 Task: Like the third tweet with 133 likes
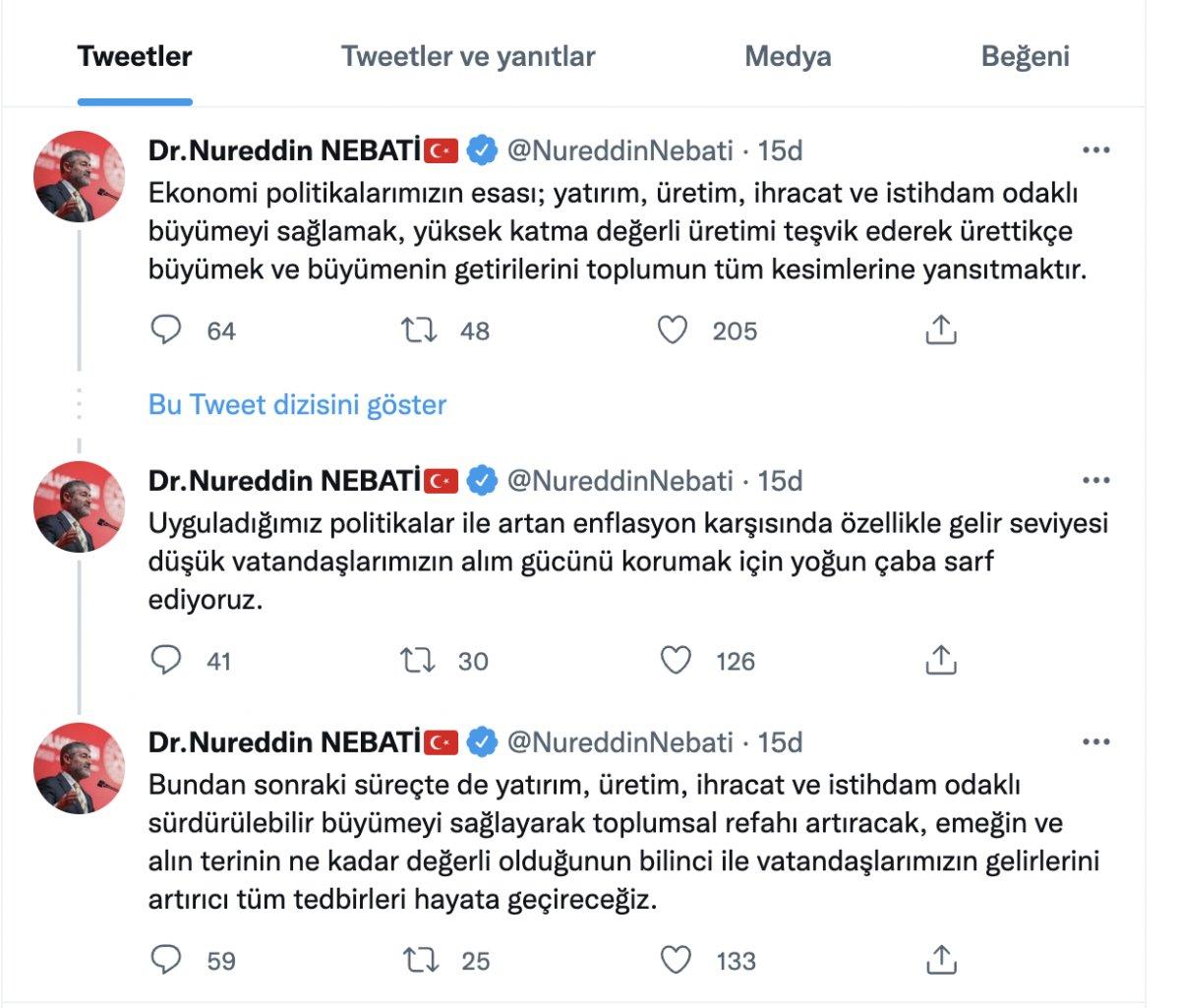click(677, 962)
